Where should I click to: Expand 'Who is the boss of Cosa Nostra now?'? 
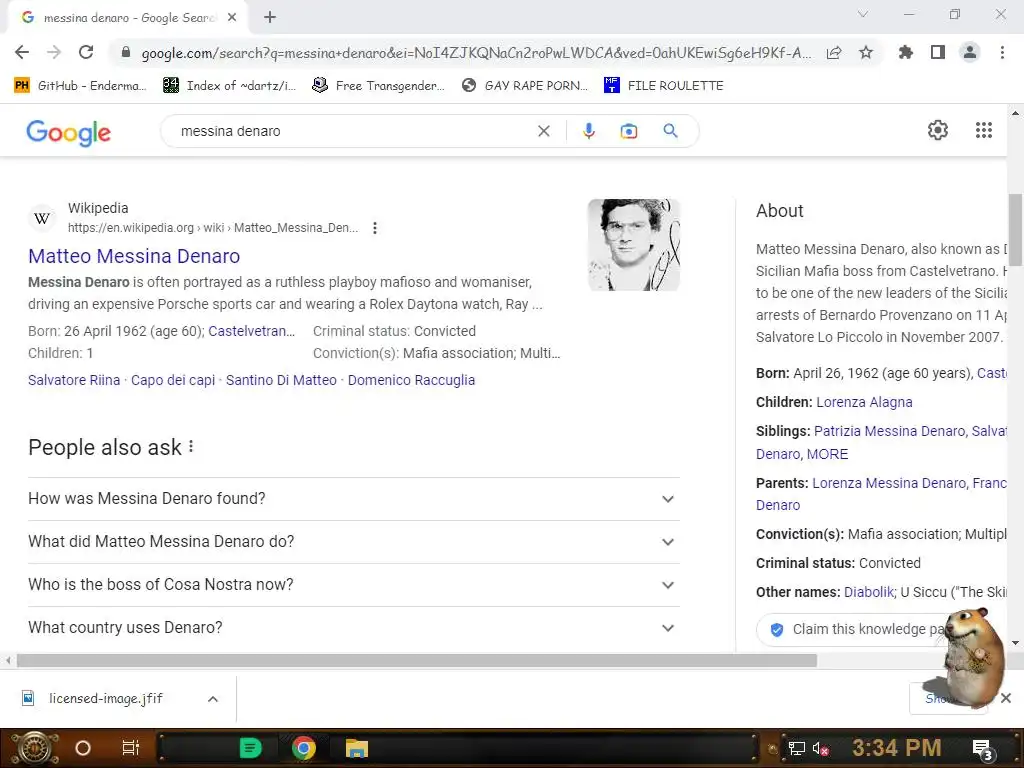[x=353, y=585]
